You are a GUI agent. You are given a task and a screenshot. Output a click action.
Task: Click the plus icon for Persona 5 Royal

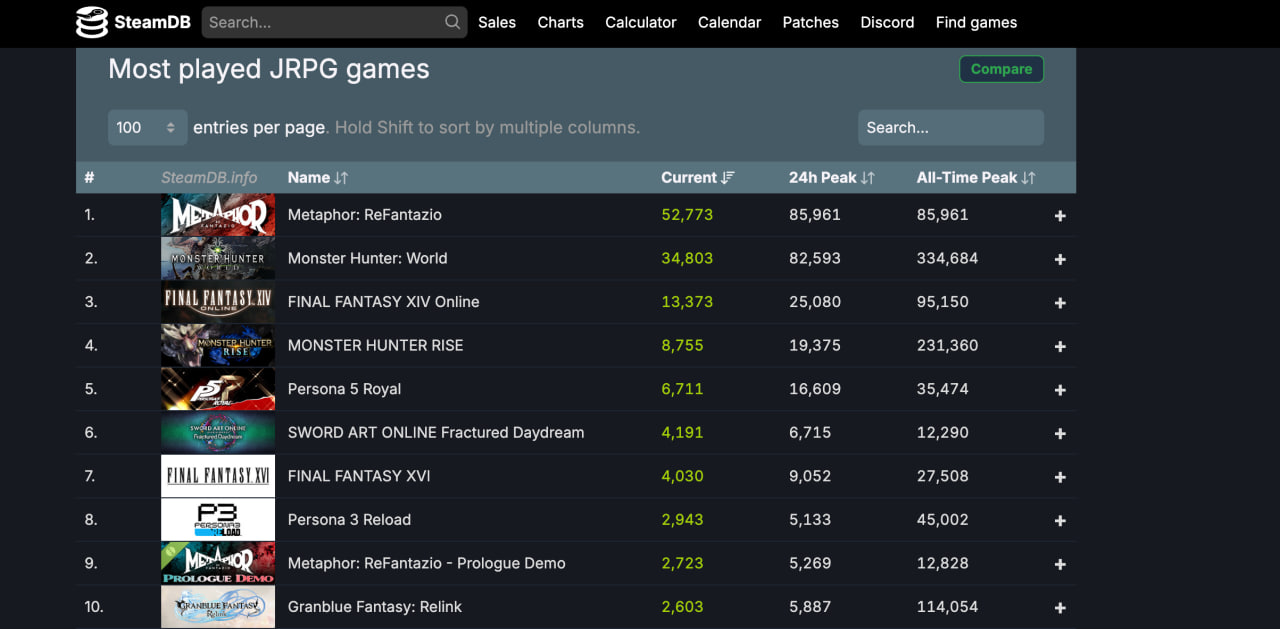[x=1060, y=390]
